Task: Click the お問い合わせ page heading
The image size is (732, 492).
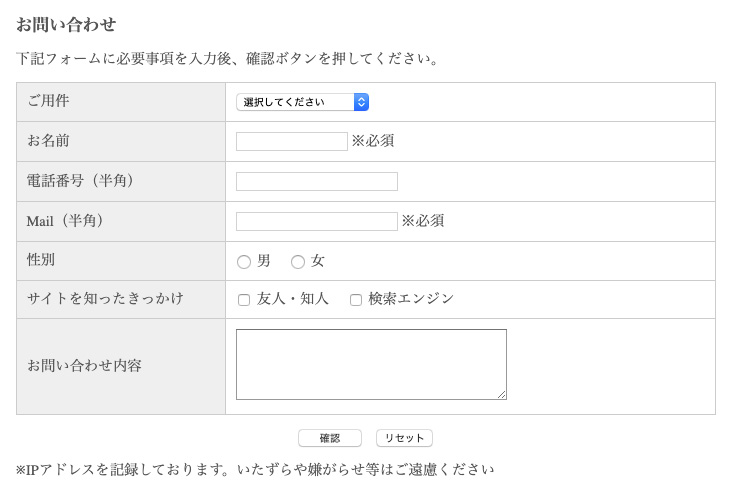Action: 66,25
